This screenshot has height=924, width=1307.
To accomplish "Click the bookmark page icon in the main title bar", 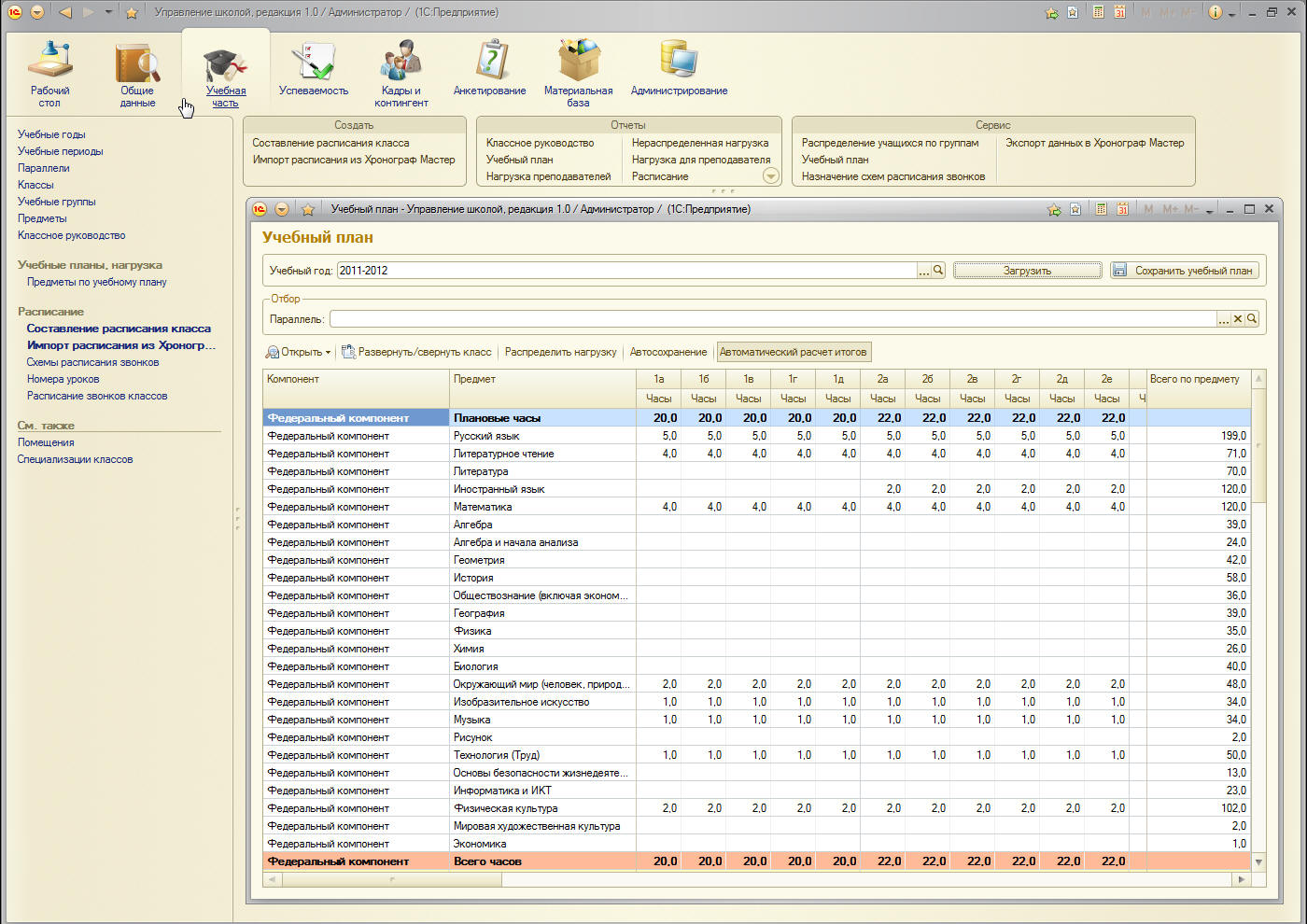I will coord(1074,12).
